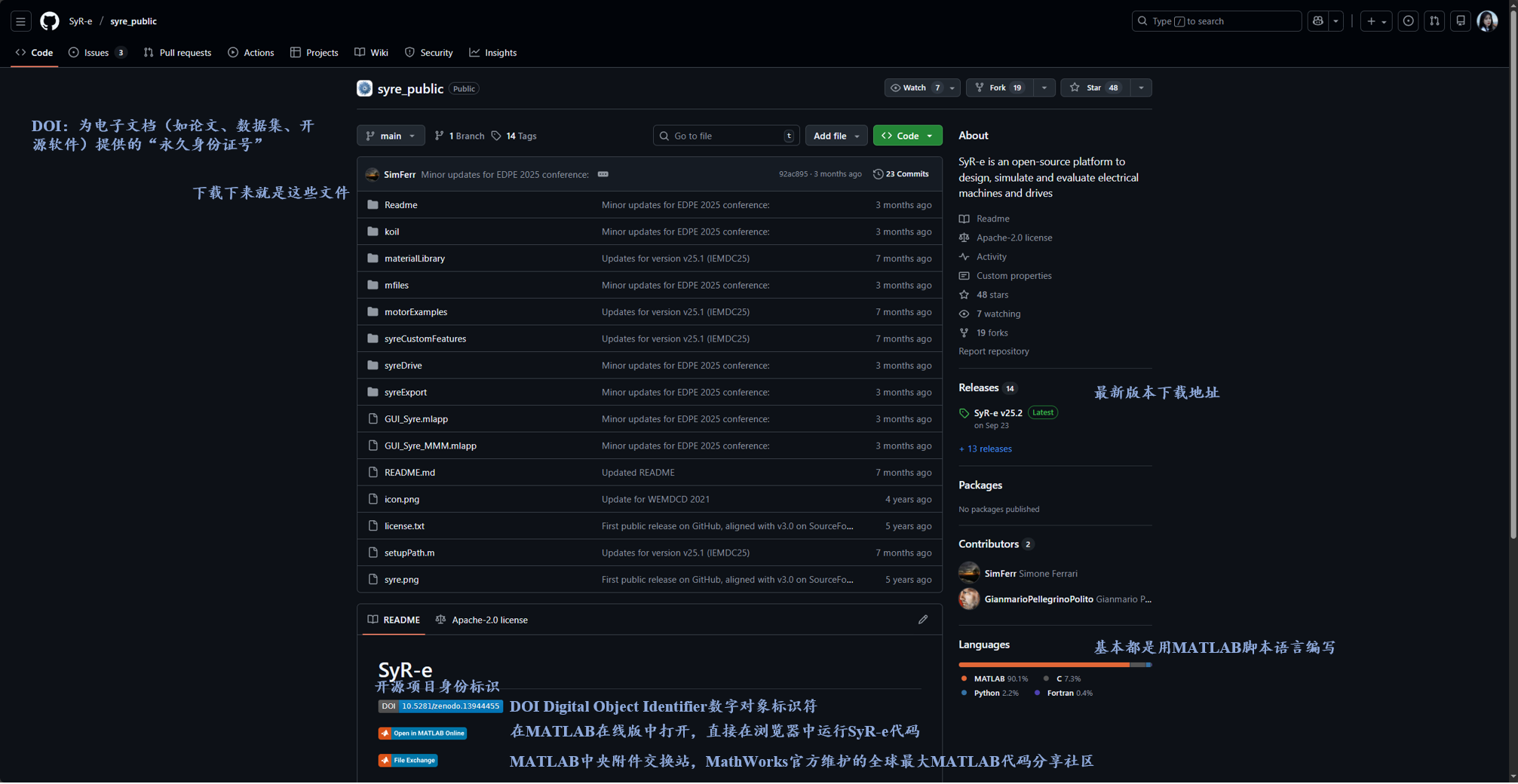
Task: Open the motorExamples folder
Action: 416,312
